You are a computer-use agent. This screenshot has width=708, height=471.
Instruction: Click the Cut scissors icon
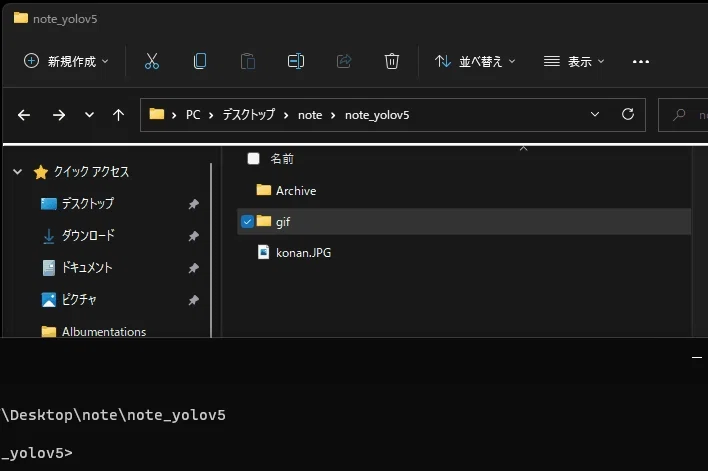click(152, 61)
